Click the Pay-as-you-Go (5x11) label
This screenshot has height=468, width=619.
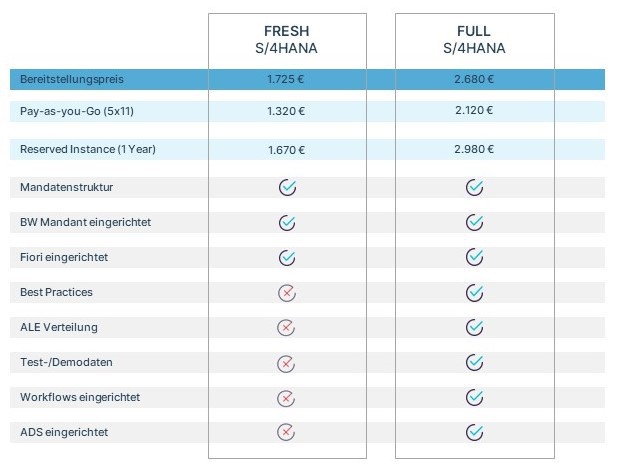coord(77,111)
